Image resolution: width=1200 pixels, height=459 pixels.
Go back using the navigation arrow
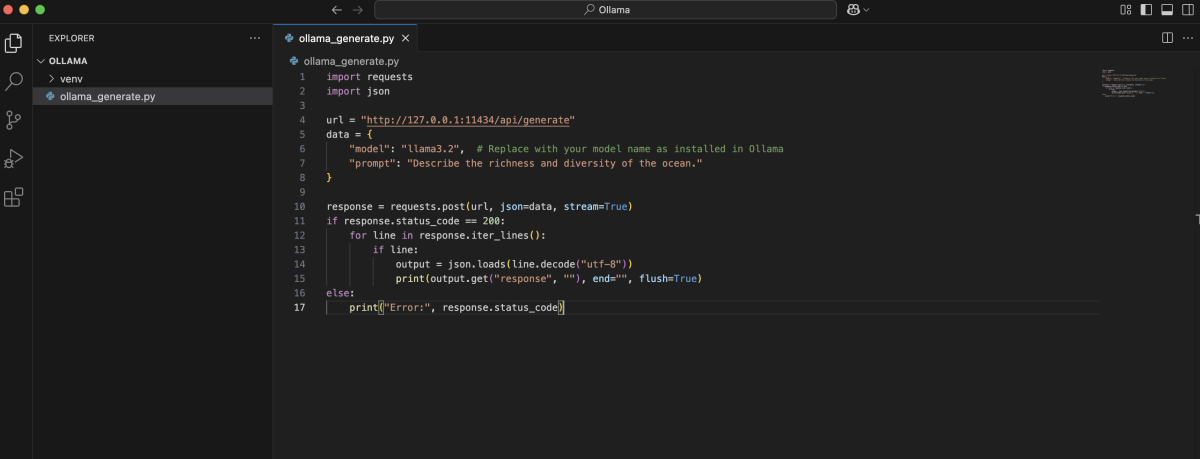click(336, 9)
